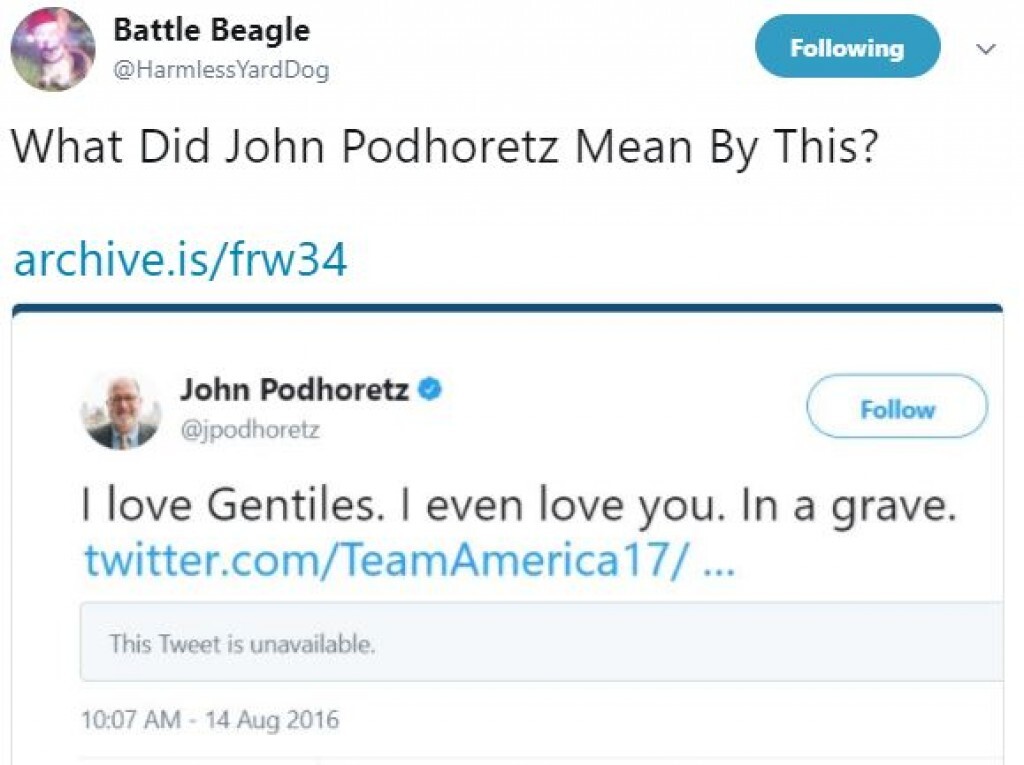Click the blue verified badge next to John Podhoretz
This screenshot has width=1024, height=765.
429,389
